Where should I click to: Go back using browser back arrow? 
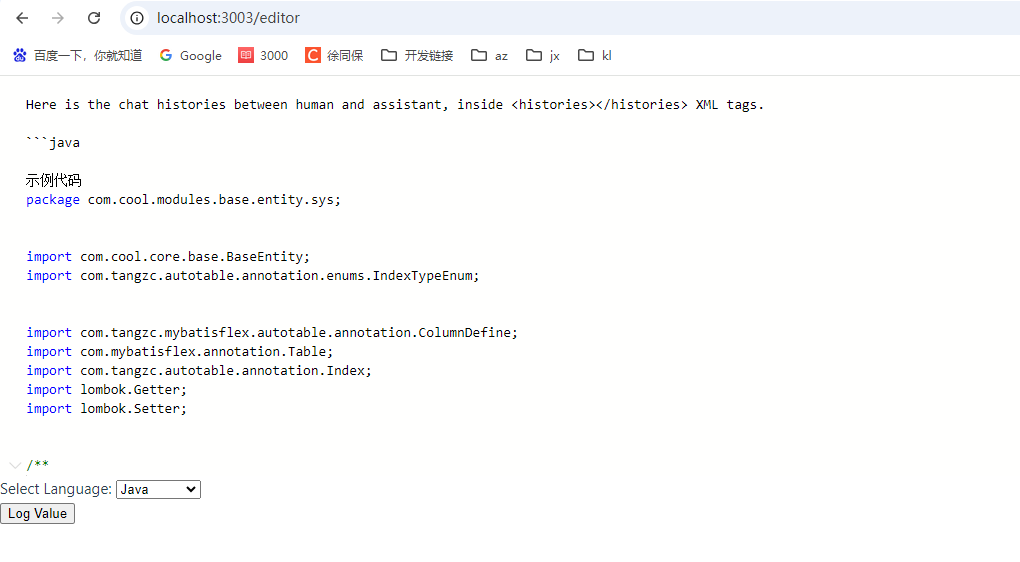point(22,18)
